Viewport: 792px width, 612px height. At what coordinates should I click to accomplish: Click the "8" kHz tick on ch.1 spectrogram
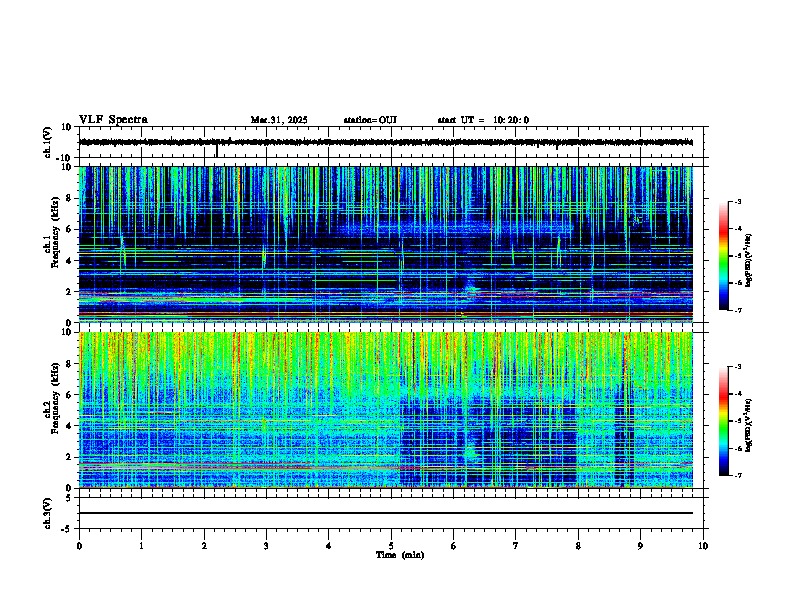(x=70, y=198)
